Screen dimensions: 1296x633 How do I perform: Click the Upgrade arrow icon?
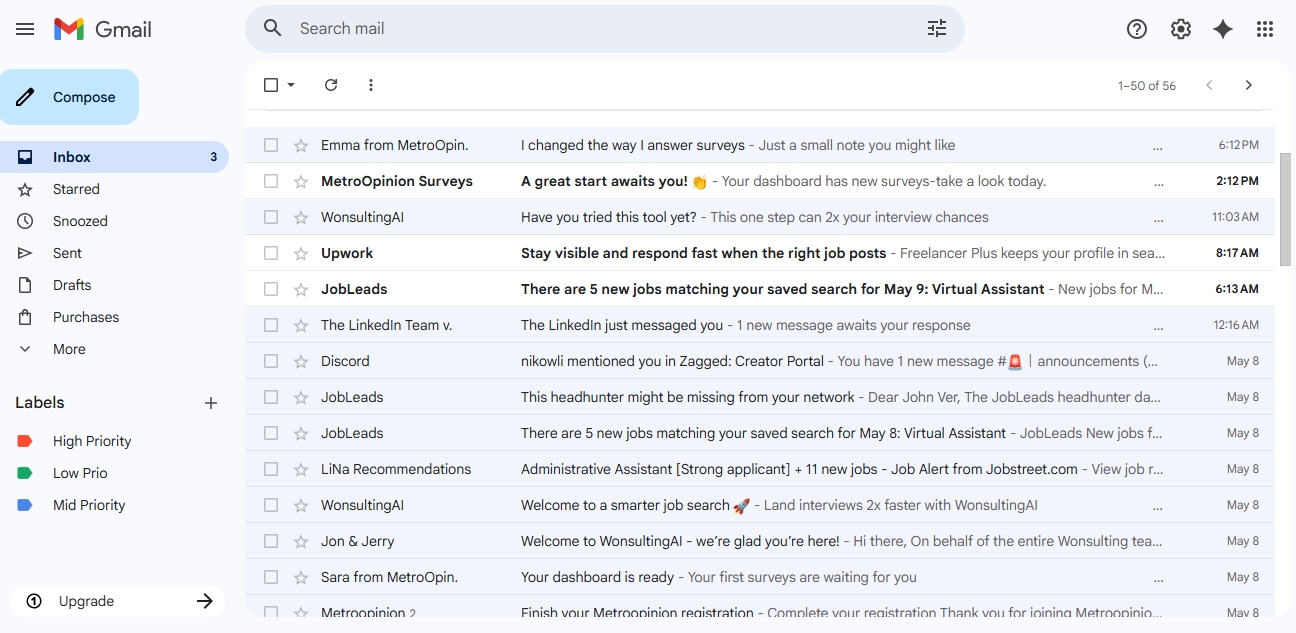coord(205,601)
